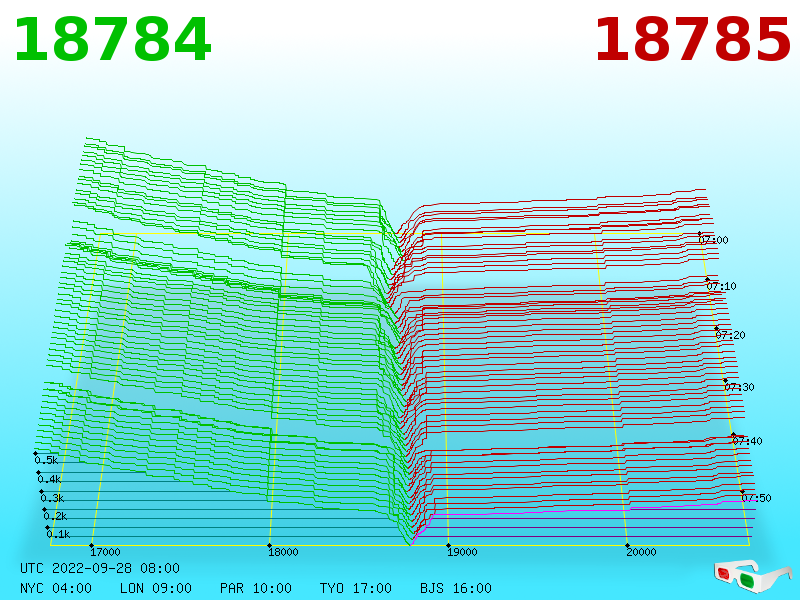Screen dimensions: 800x600
Task: Click the 20000 price axis label
Action: tap(641, 552)
